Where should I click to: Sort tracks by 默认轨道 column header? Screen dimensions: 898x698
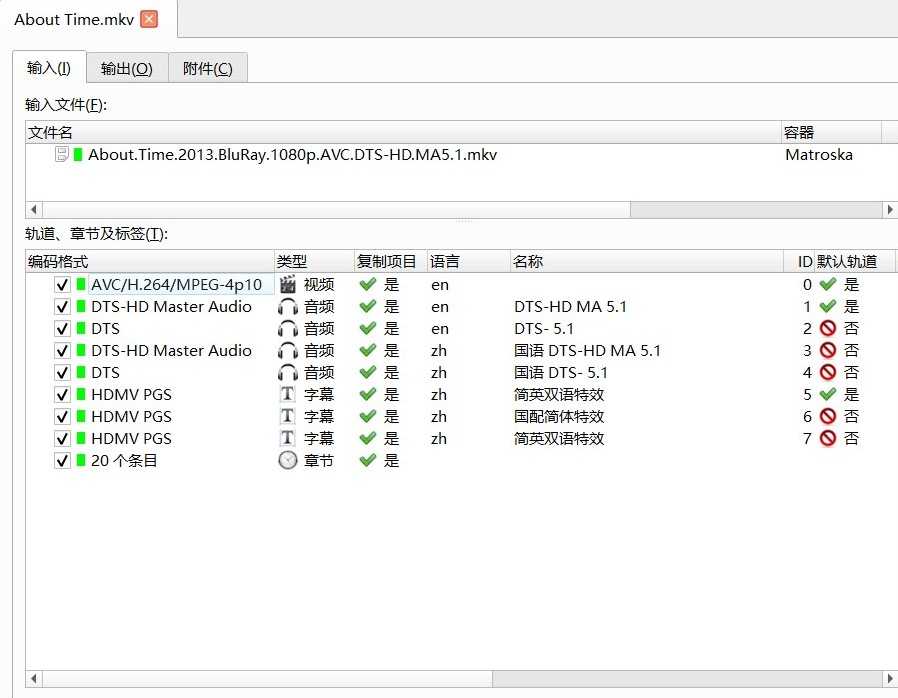854,261
